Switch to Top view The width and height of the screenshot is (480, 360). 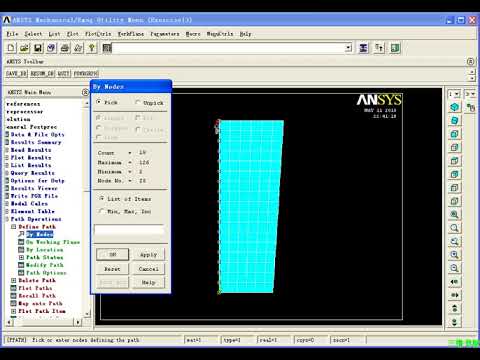coord(454,161)
